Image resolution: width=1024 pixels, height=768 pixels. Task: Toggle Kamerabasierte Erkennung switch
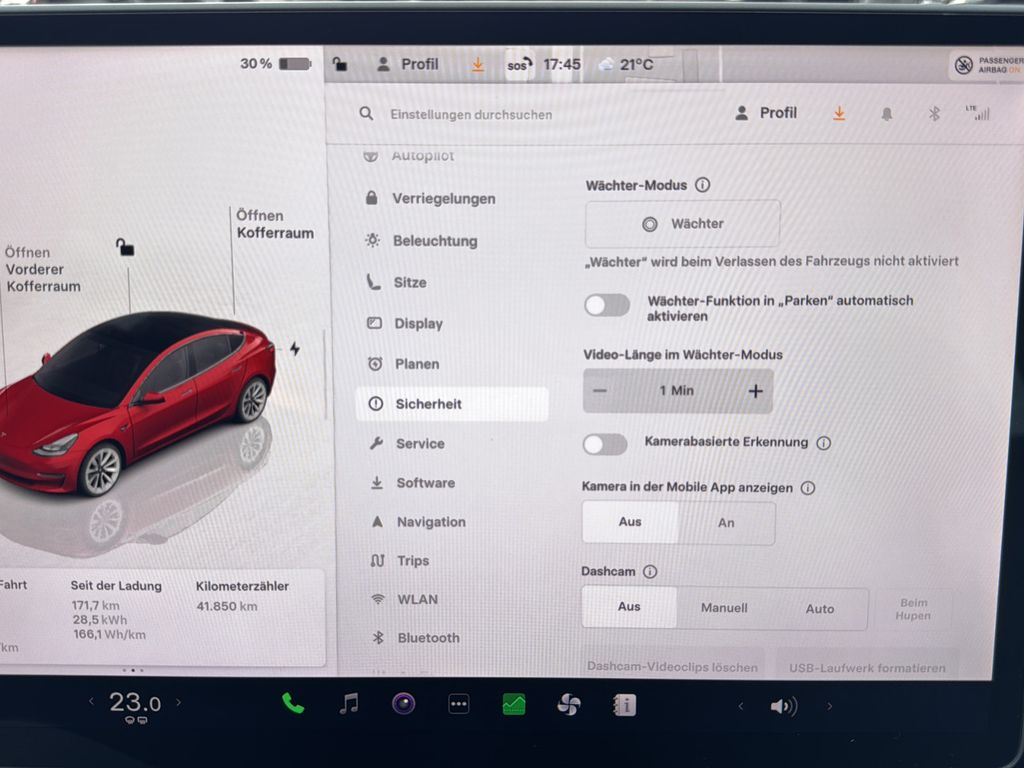[x=606, y=443]
